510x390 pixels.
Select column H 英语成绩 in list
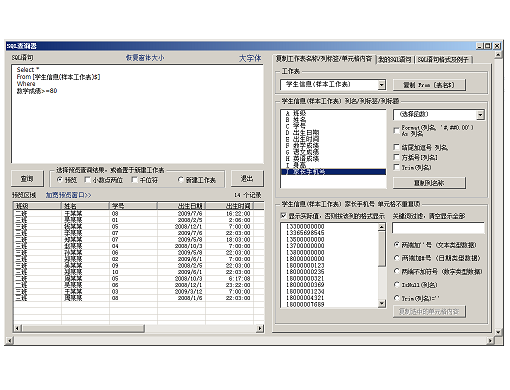[333, 159]
